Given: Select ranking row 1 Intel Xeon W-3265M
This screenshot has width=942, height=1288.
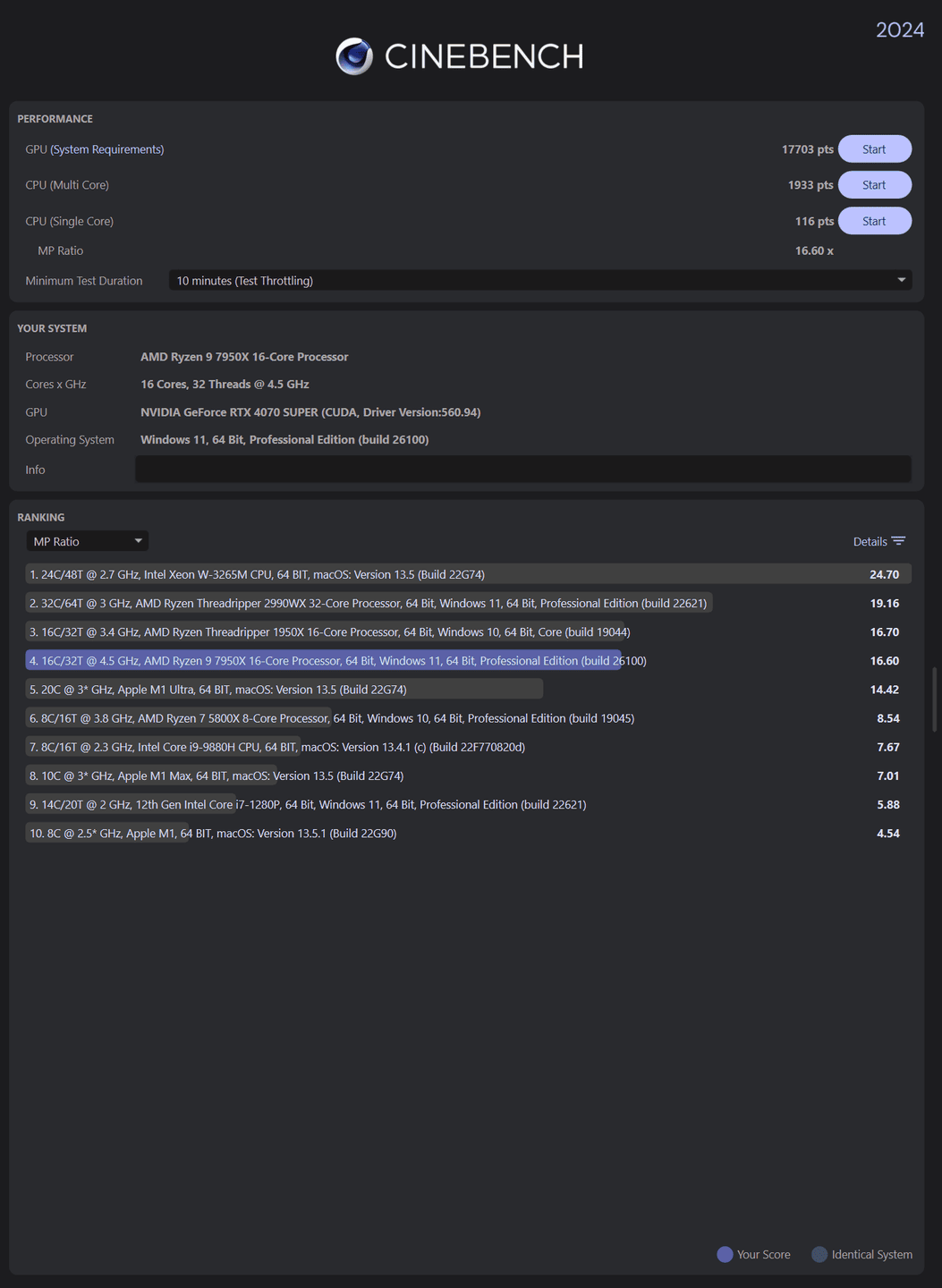Looking at the screenshot, I should (469, 574).
